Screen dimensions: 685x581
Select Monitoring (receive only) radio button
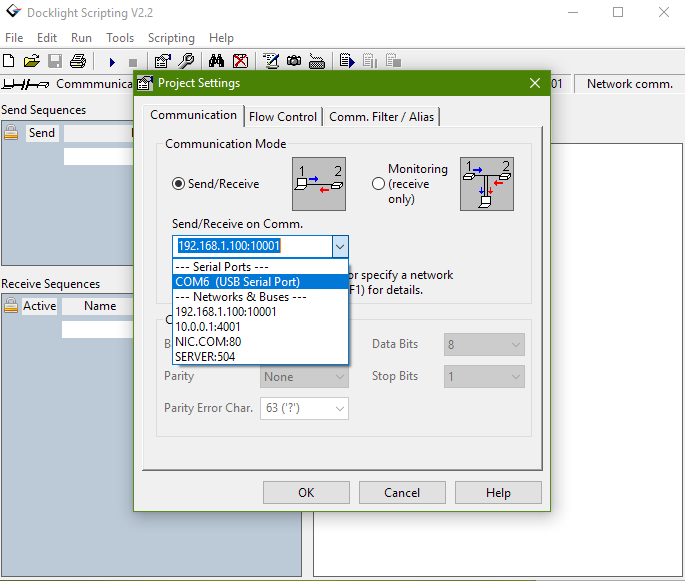(x=378, y=184)
